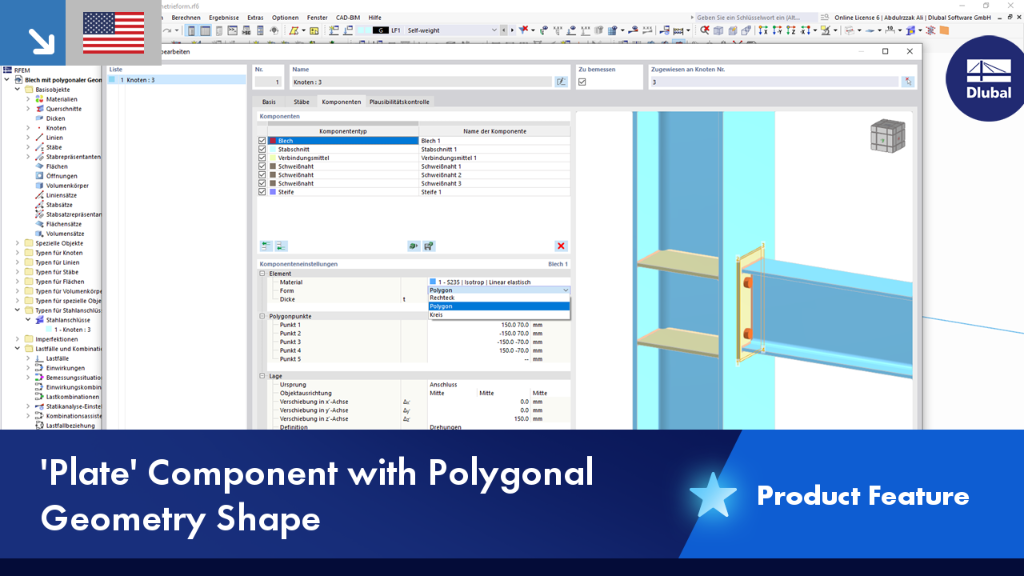Click the insert component row icon below list
The height and width of the screenshot is (576, 1024).
point(266,246)
